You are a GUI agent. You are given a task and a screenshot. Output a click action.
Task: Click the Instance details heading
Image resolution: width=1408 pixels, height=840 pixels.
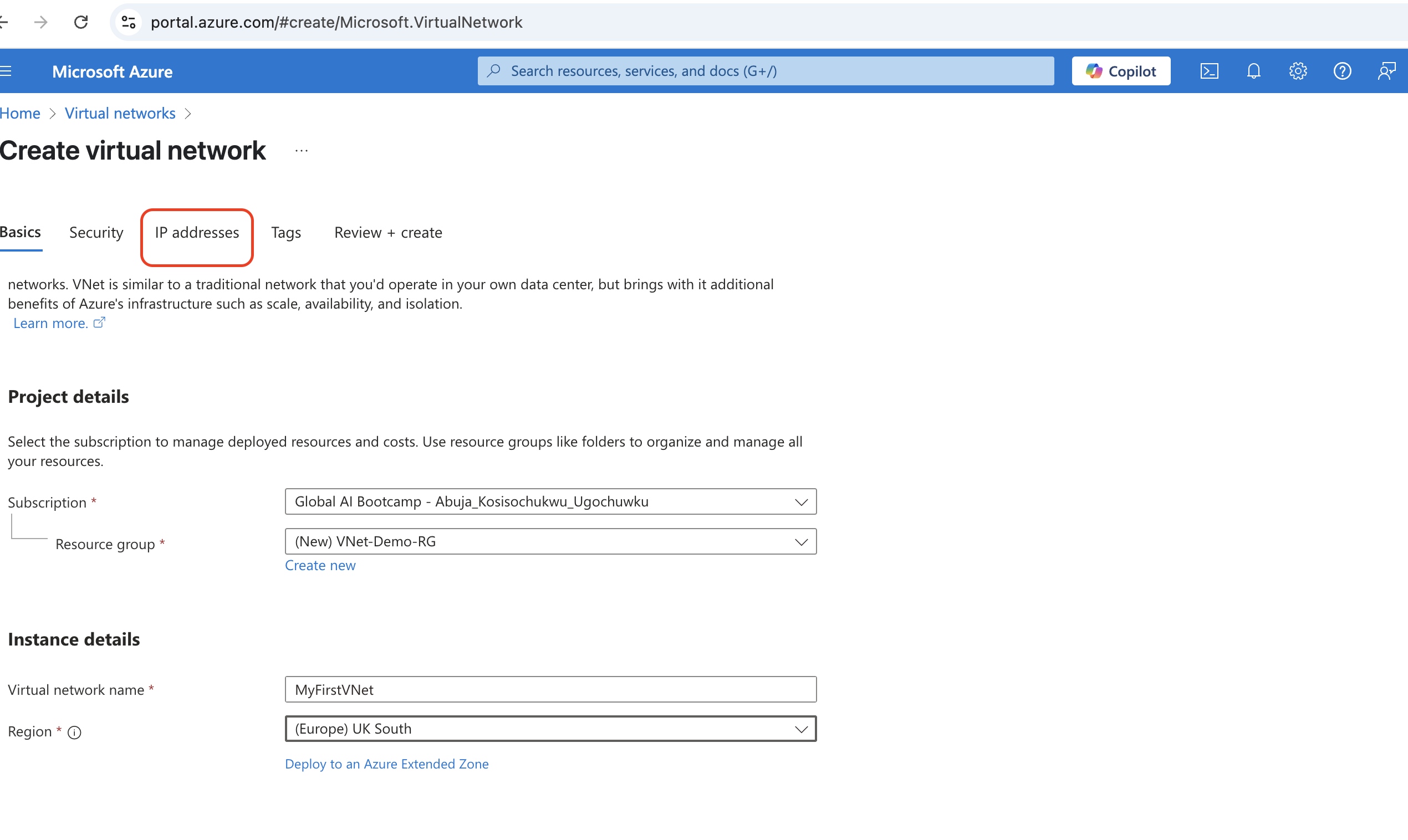pyautogui.click(x=74, y=639)
